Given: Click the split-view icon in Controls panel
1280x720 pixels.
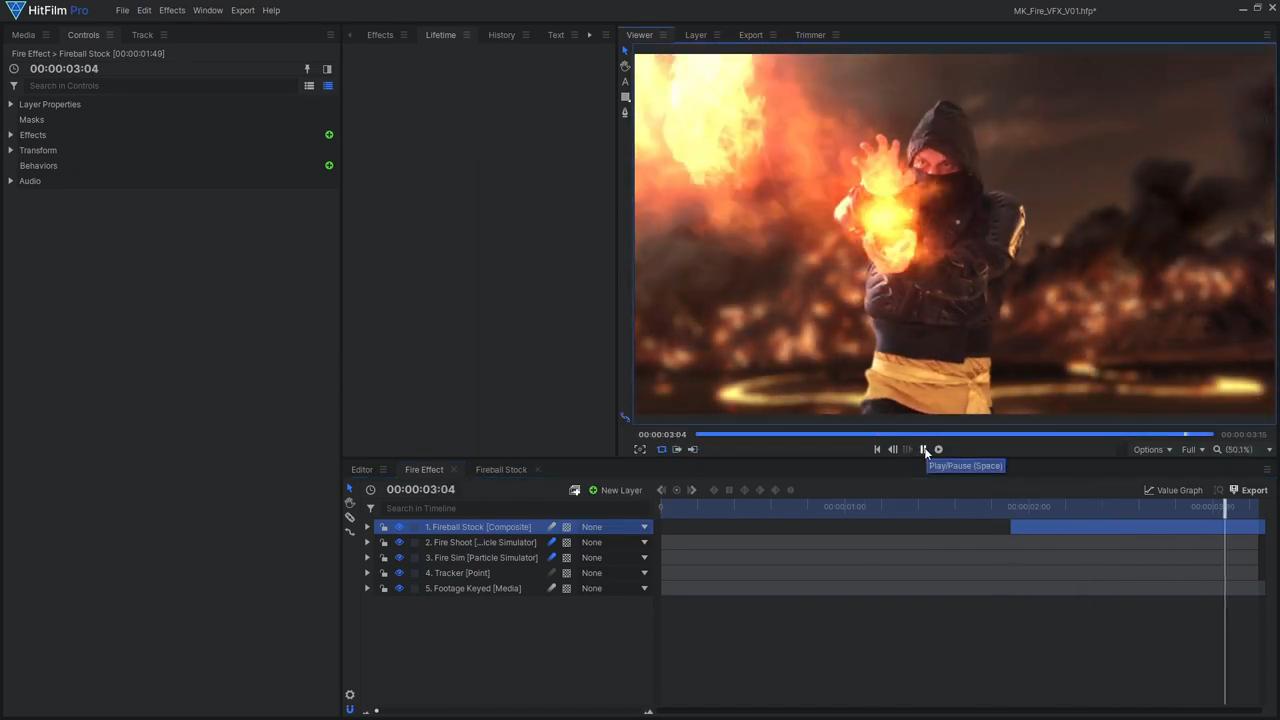Looking at the screenshot, I should (x=327, y=69).
